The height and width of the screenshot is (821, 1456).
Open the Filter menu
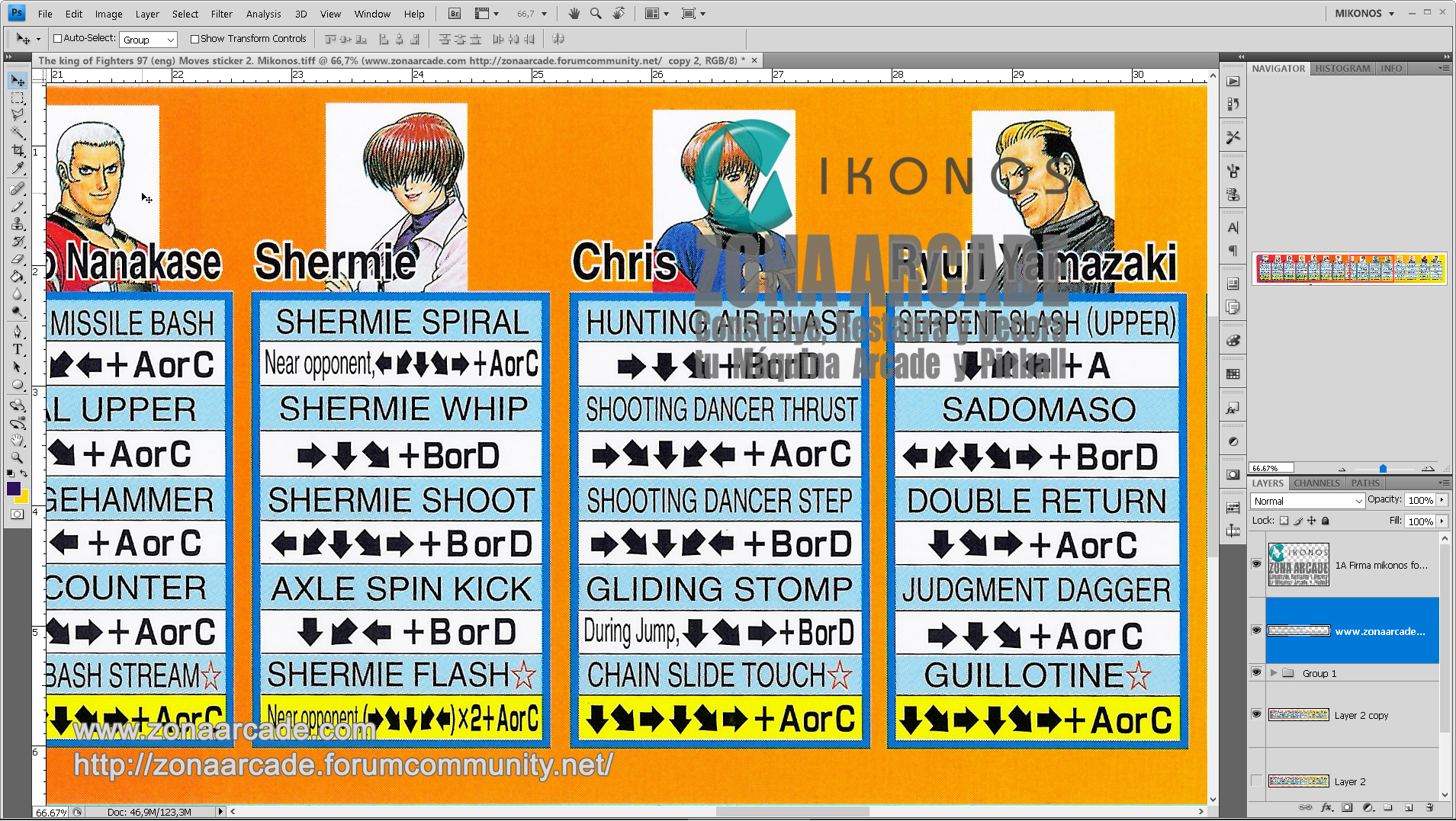221,13
